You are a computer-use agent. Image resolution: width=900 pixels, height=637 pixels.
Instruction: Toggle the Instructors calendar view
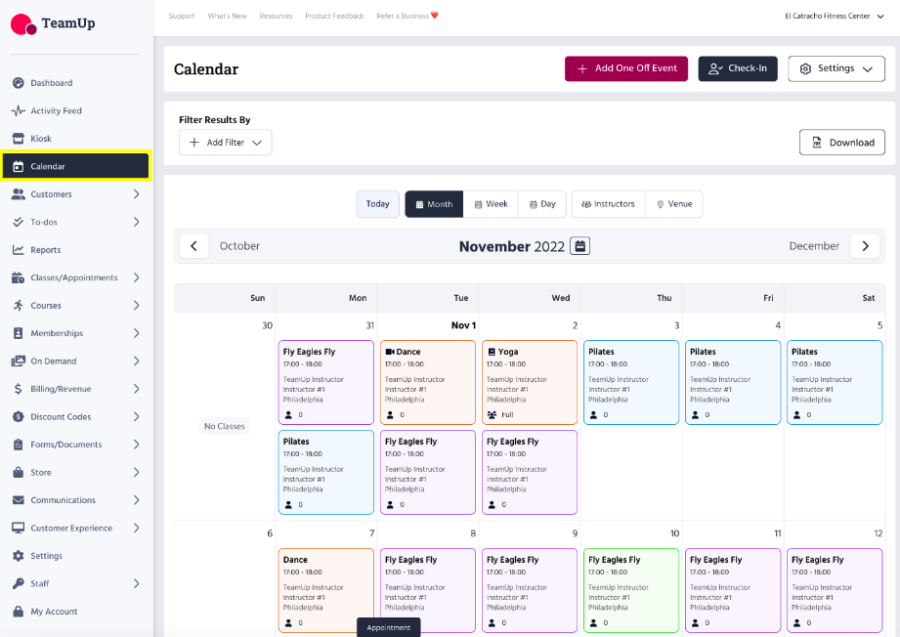tap(607, 203)
